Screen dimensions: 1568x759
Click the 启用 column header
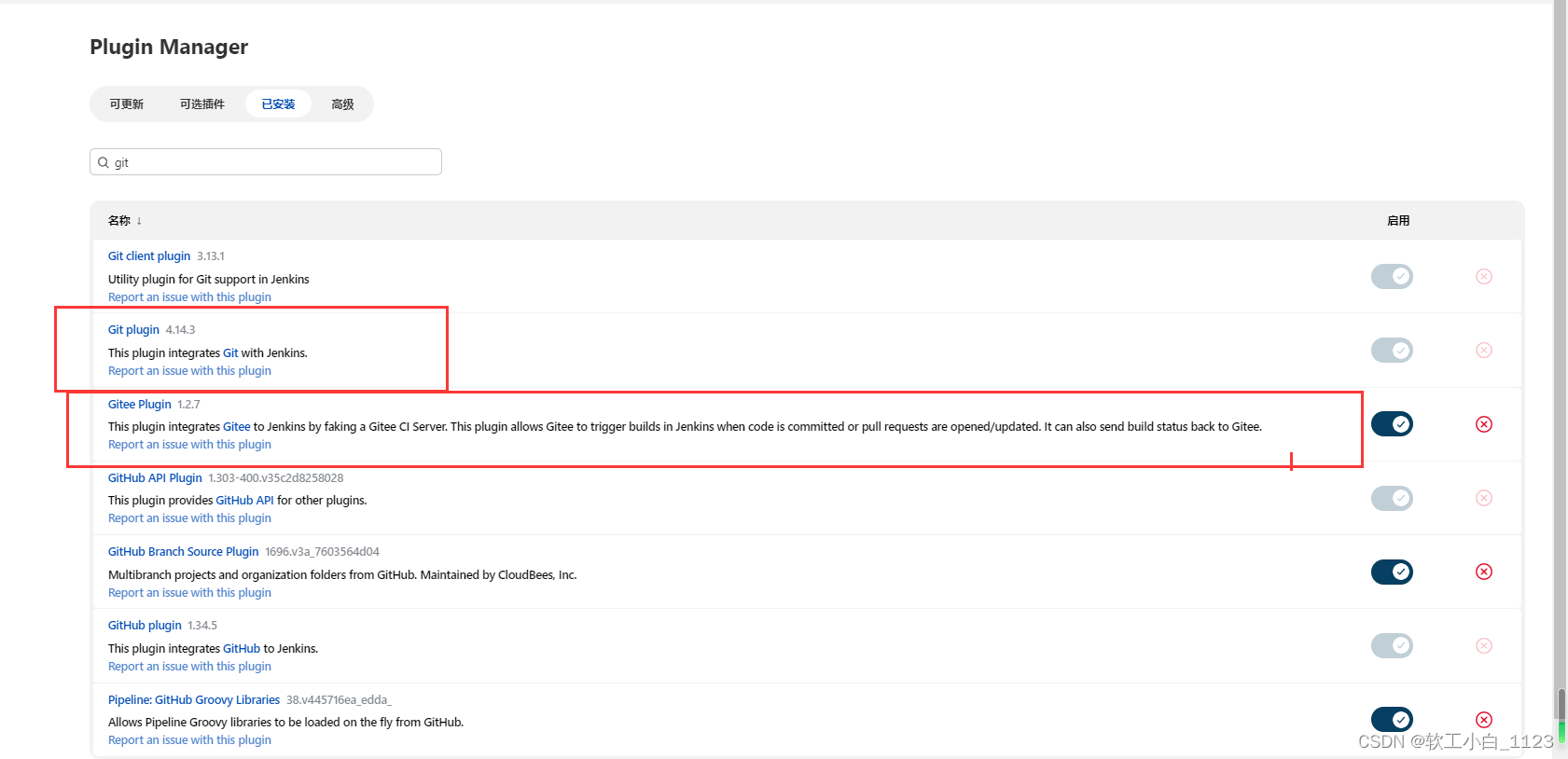[x=1397, y=221]
